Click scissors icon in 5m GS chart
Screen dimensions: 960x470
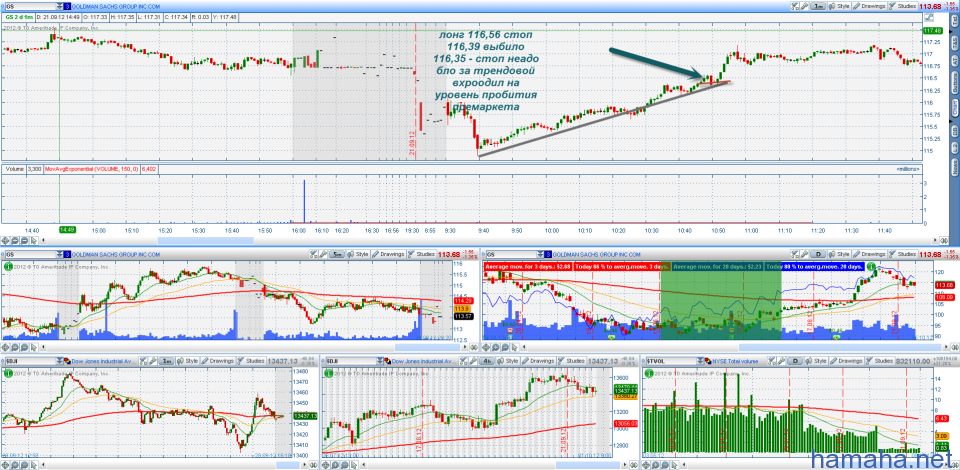pyautogui.click(x=313, y=253)
